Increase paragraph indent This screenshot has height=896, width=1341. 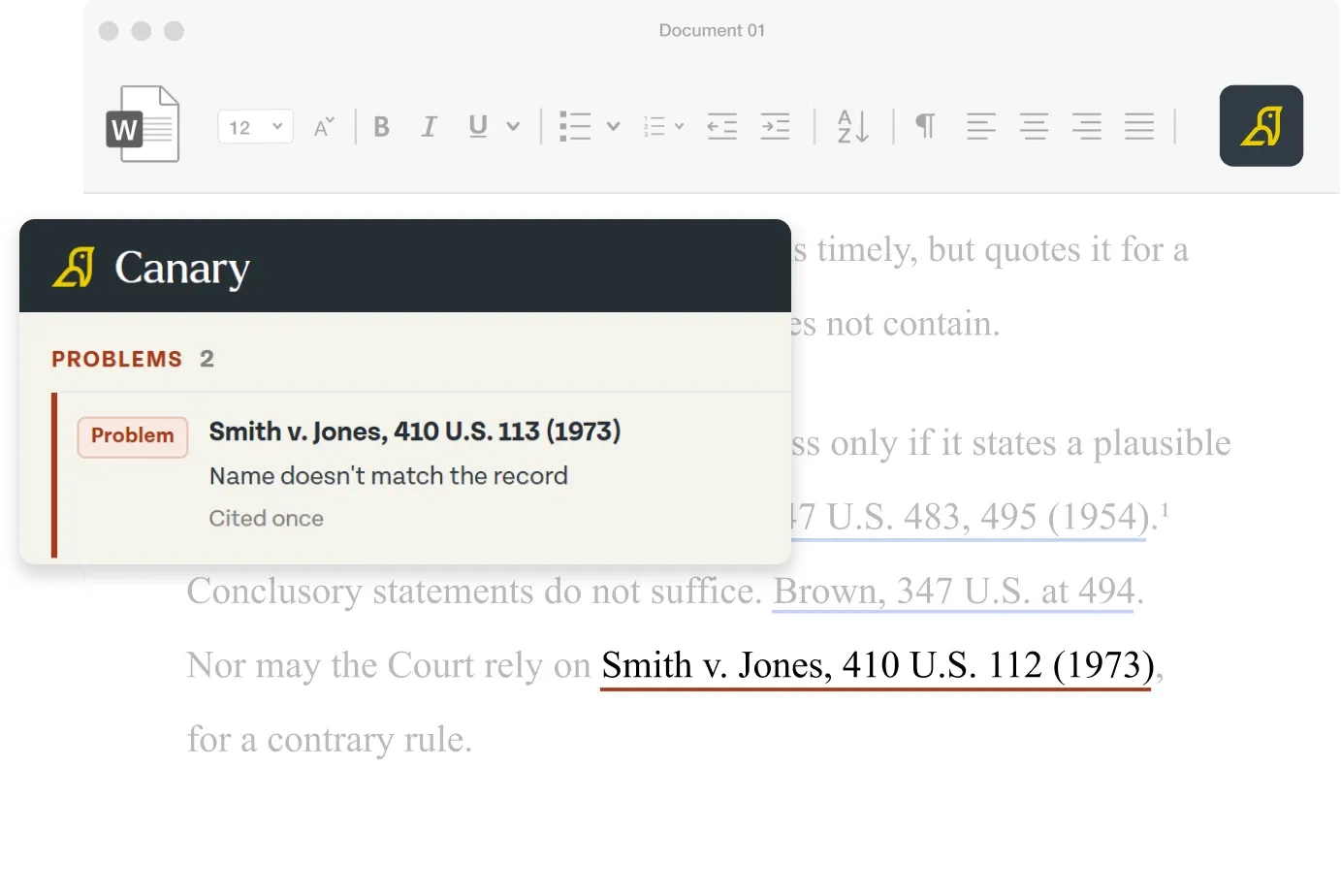pyautogui.click(x=775, y=126)
